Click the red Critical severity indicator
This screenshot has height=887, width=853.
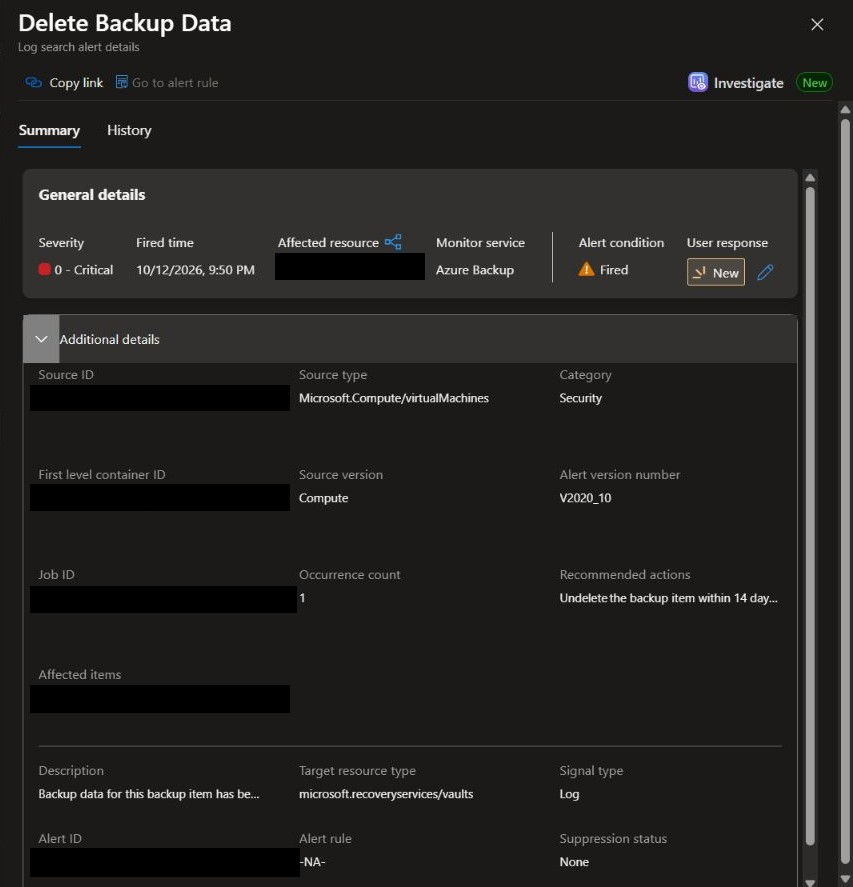pyautogui.click(x=44, y=269)
